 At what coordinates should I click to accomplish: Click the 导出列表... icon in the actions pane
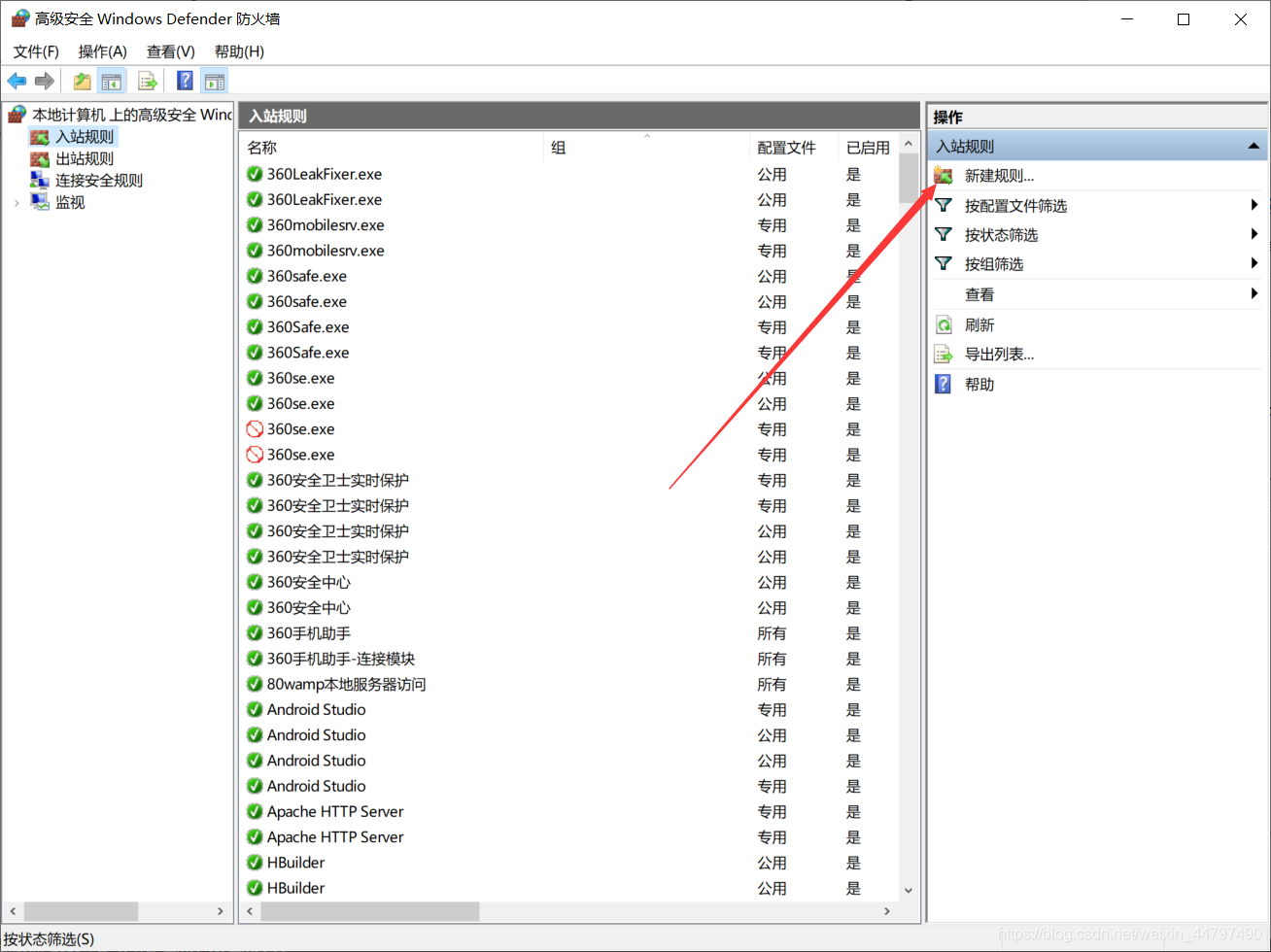click(x=944, y=355)
